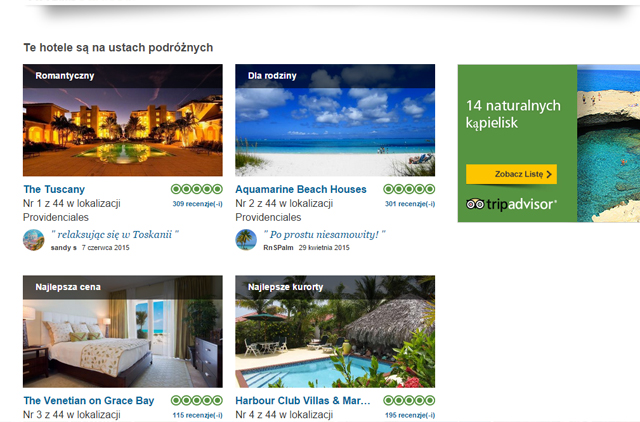The image size is (640, 422).
Task: Click sandy s reviewer avatar
Action: click(33, 240)
